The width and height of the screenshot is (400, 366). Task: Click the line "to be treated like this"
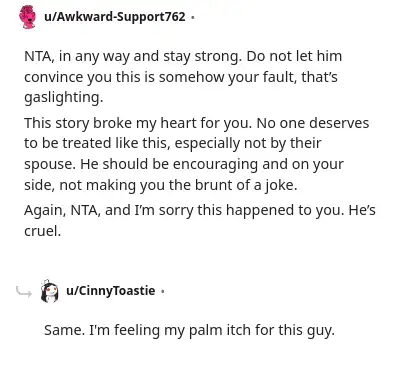point(173,143)
